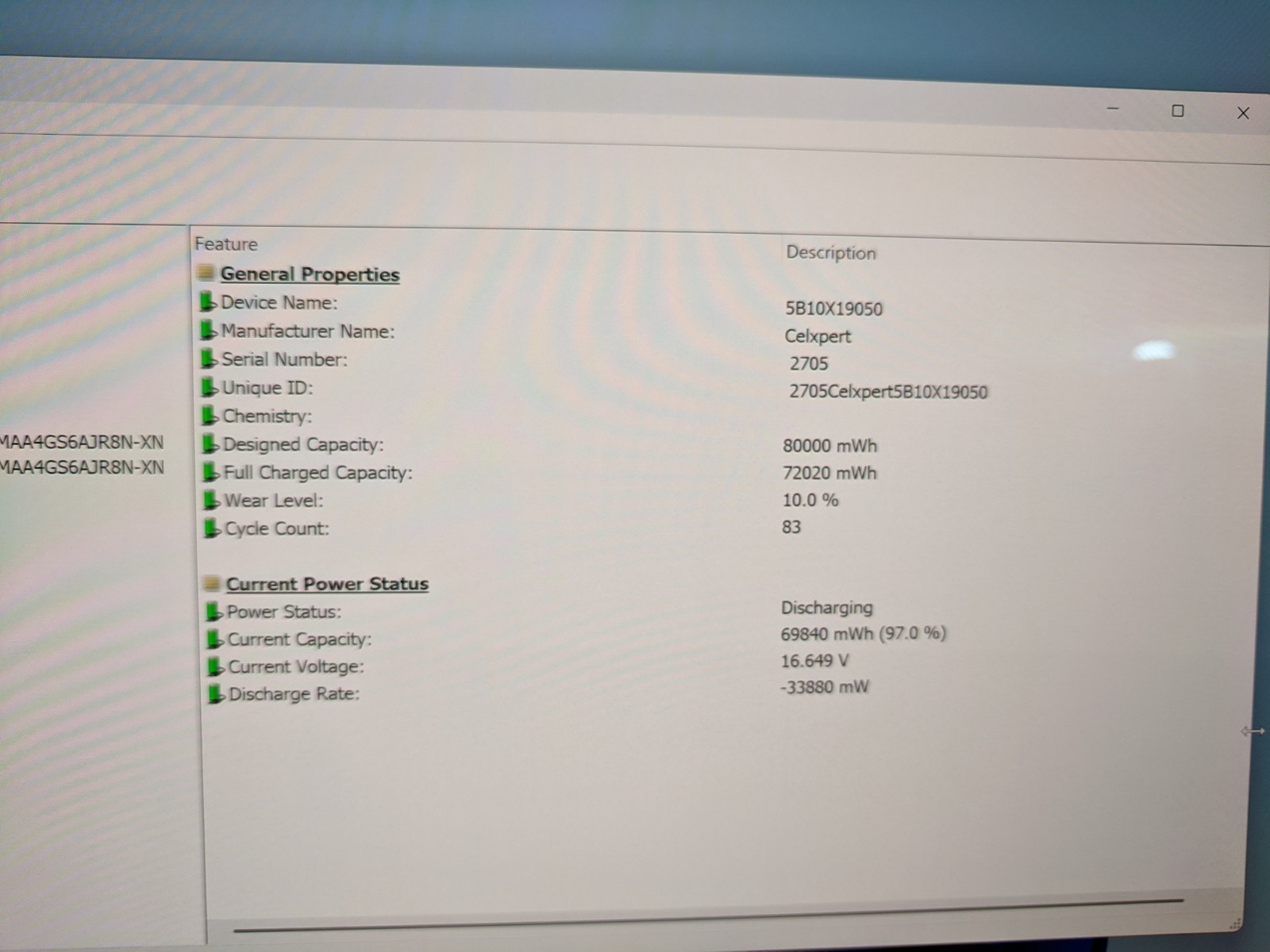Select the Current Capacity row label
Viewport: 1270px width, 952px height.
300,639
